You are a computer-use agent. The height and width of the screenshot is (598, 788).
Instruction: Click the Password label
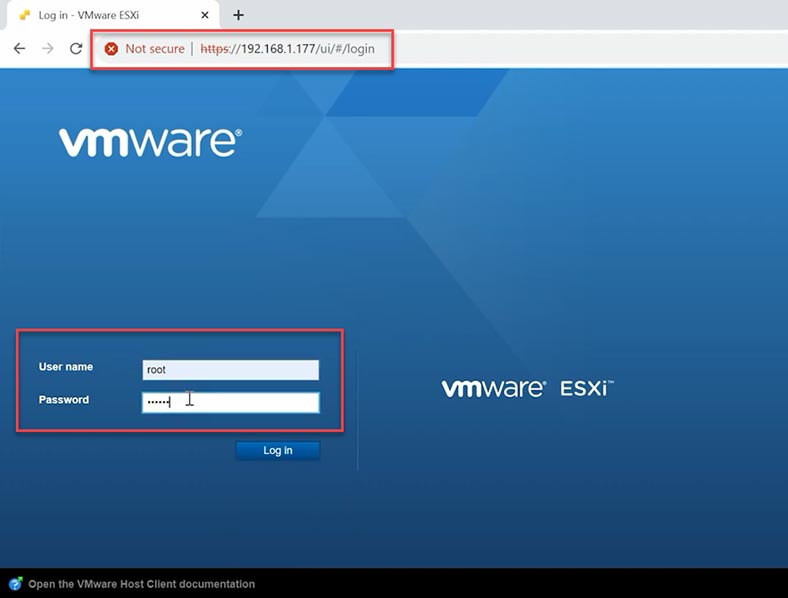tap(64, 400)
